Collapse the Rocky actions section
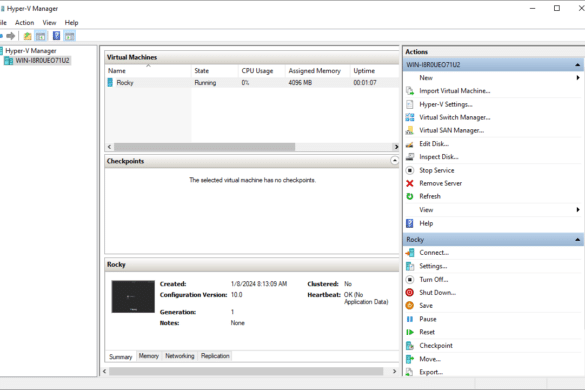This screenshot has height=390, width=585. click(577, 240)
